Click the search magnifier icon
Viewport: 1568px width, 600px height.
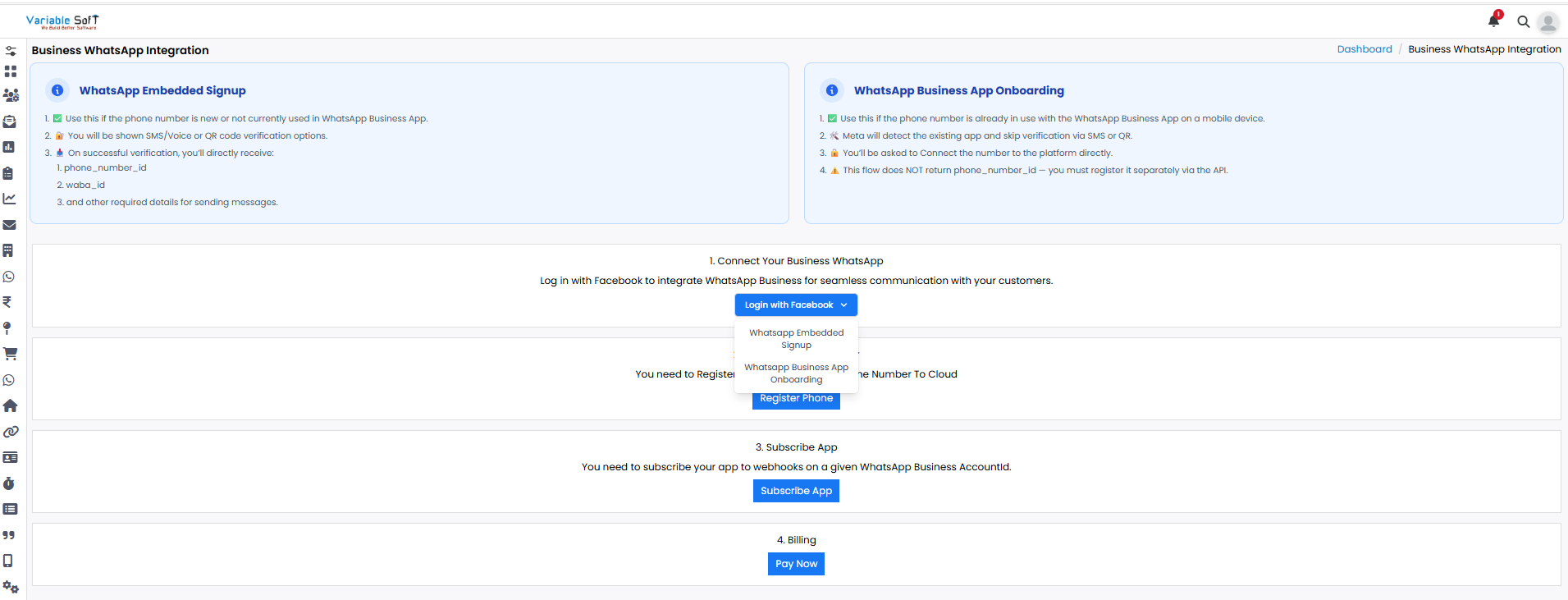pos(1523,22)
